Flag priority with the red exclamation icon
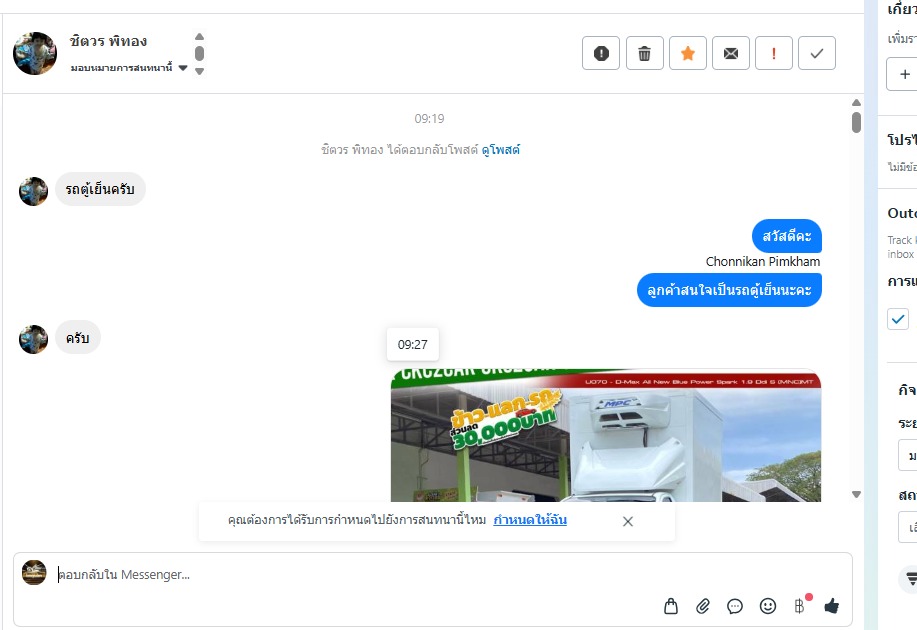Image resolution: width=917 pixels, height=630 pixels. point(774,53)
